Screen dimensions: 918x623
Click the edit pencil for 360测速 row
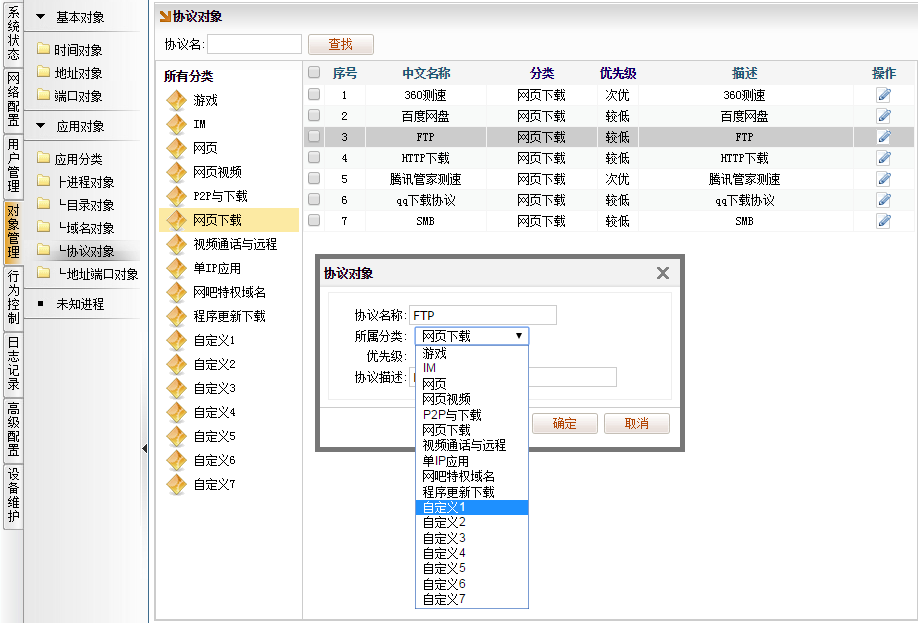pos(883,95)
